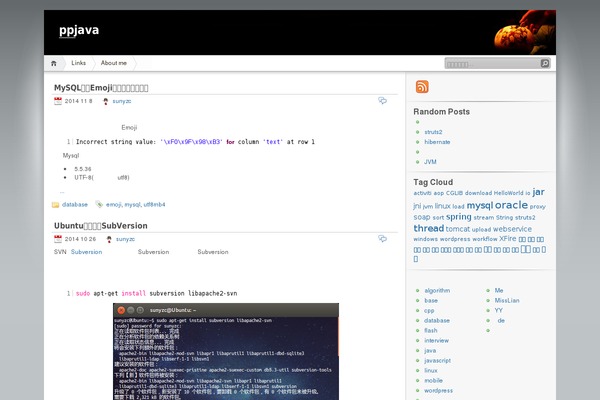Open comments bubble on MySQL Emoji post

point(382,101)
